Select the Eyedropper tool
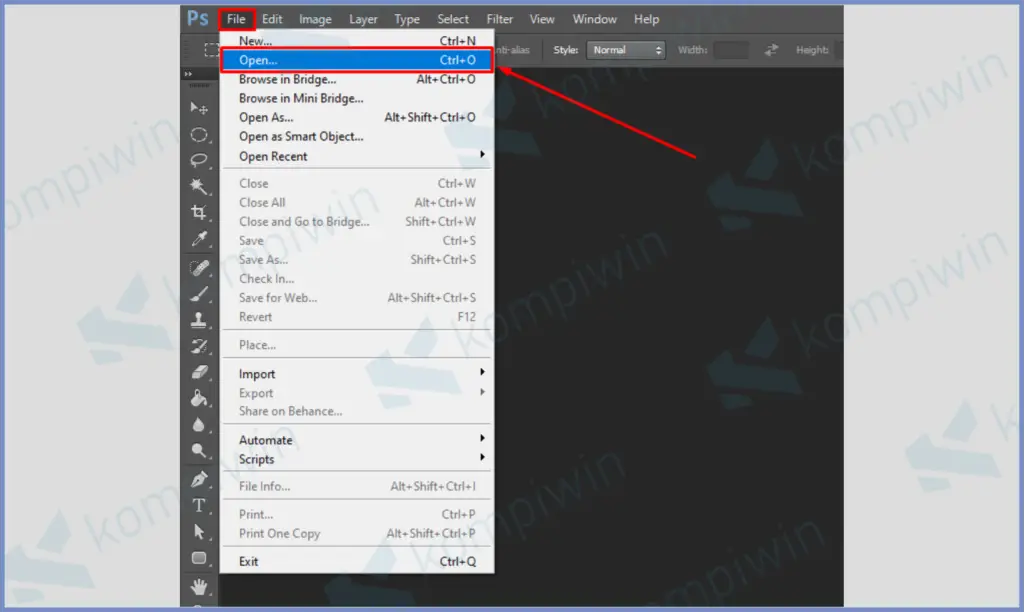 (199, 239)
